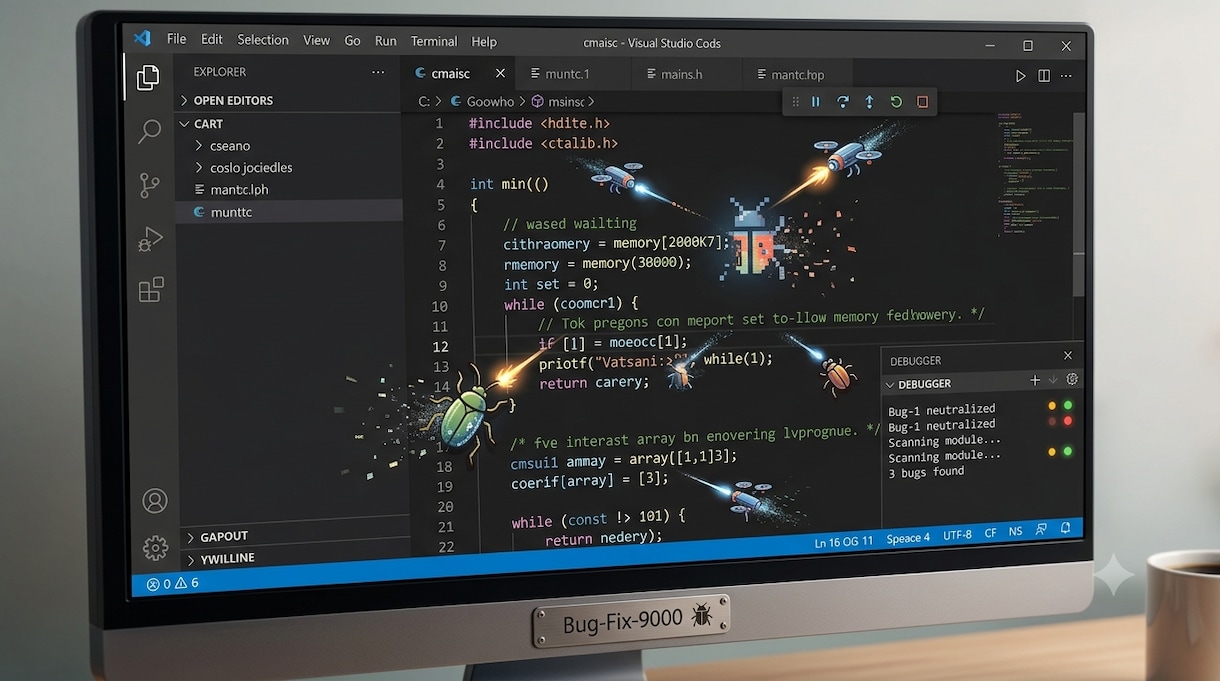Viewport: 1220px width, 681px height.
Task: Stop debugging with the red square
Action: coord(923,102)
